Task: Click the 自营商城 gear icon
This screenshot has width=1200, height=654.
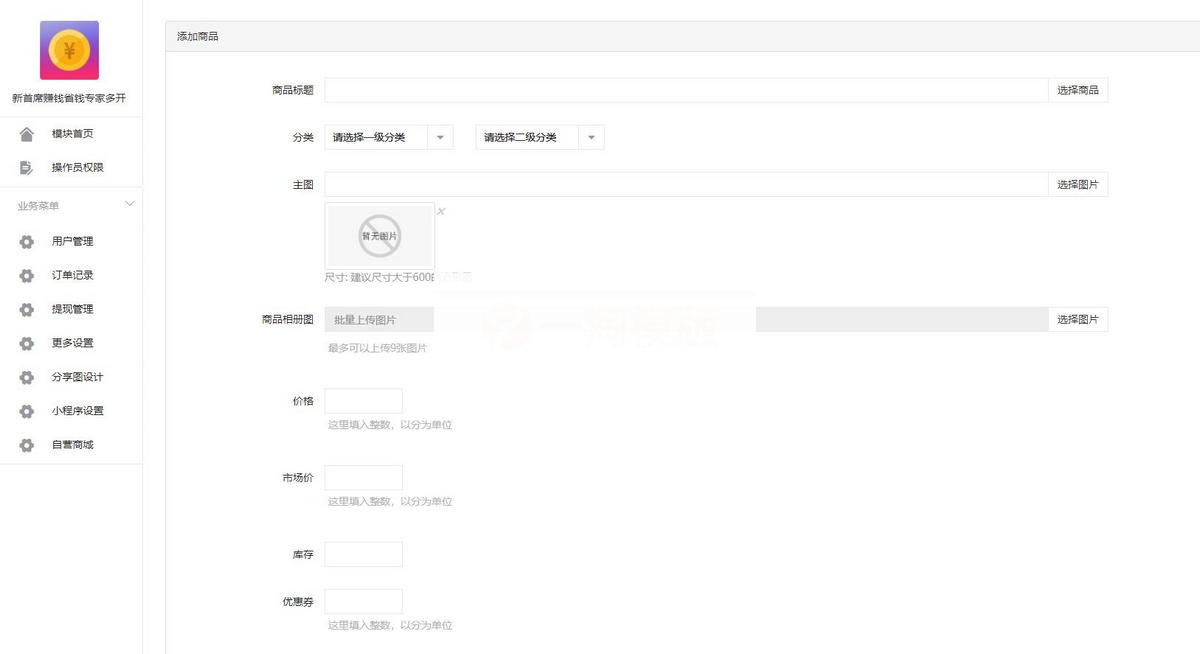Action: click(x=25, y=445)
